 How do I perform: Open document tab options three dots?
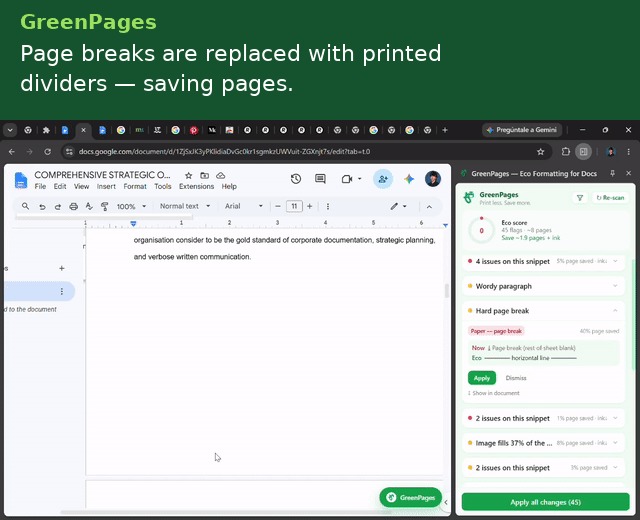coord(62,291)
